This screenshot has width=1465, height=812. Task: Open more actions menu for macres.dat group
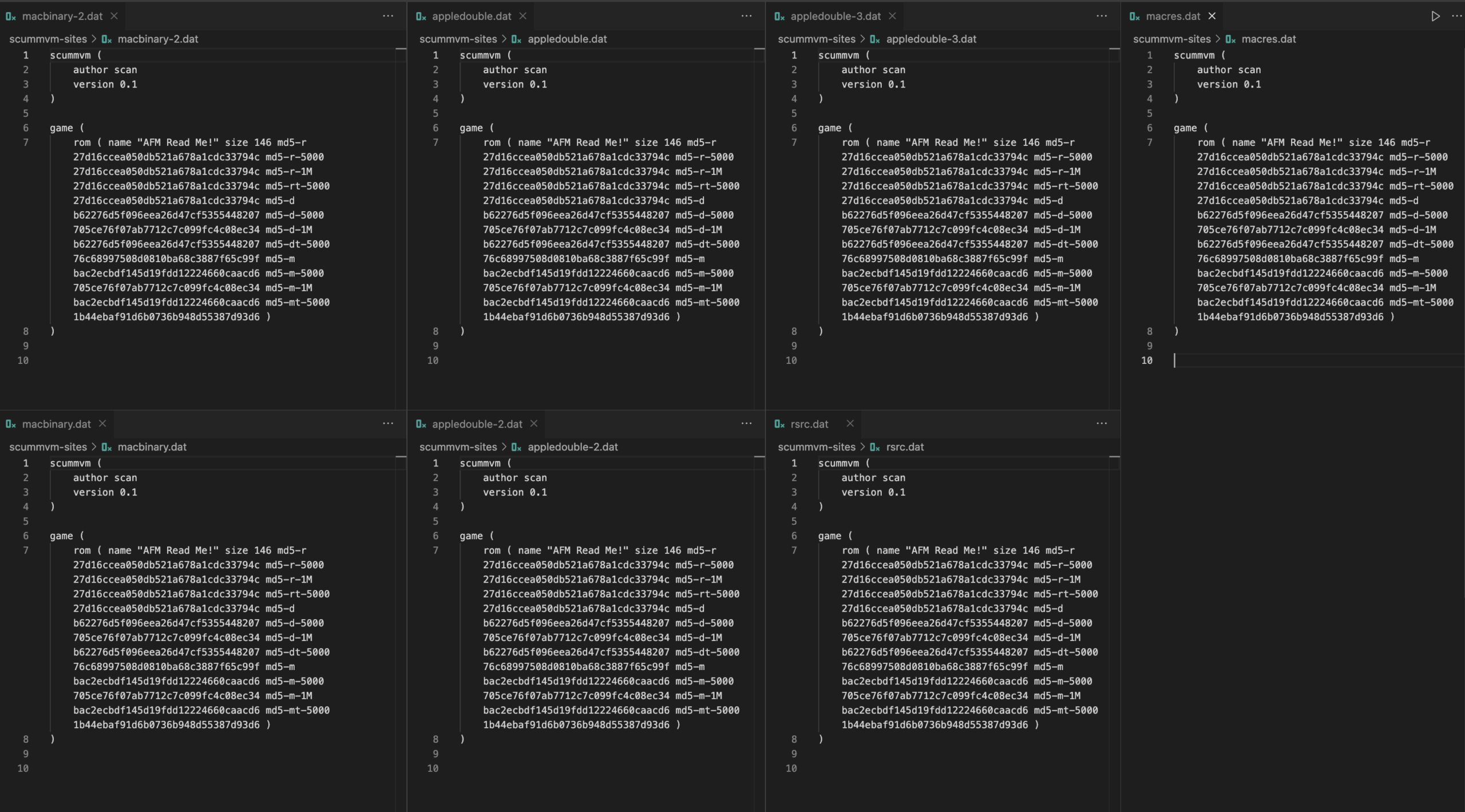click(x=1456, y=16)
